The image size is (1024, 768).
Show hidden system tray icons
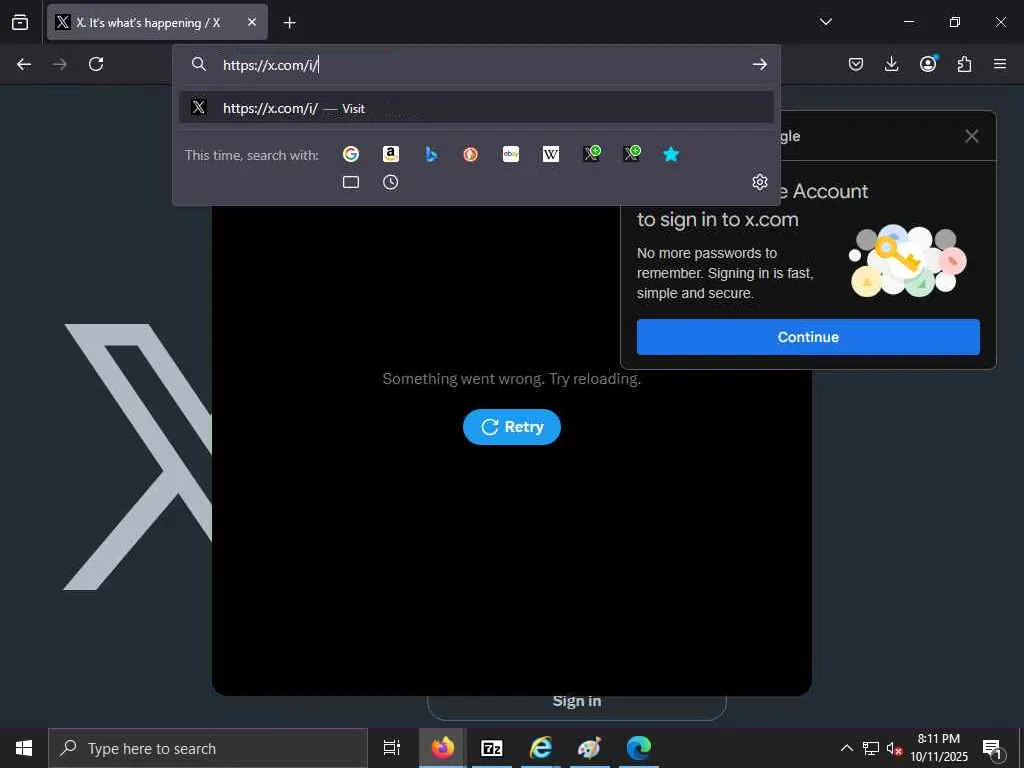tap(846, 748)
